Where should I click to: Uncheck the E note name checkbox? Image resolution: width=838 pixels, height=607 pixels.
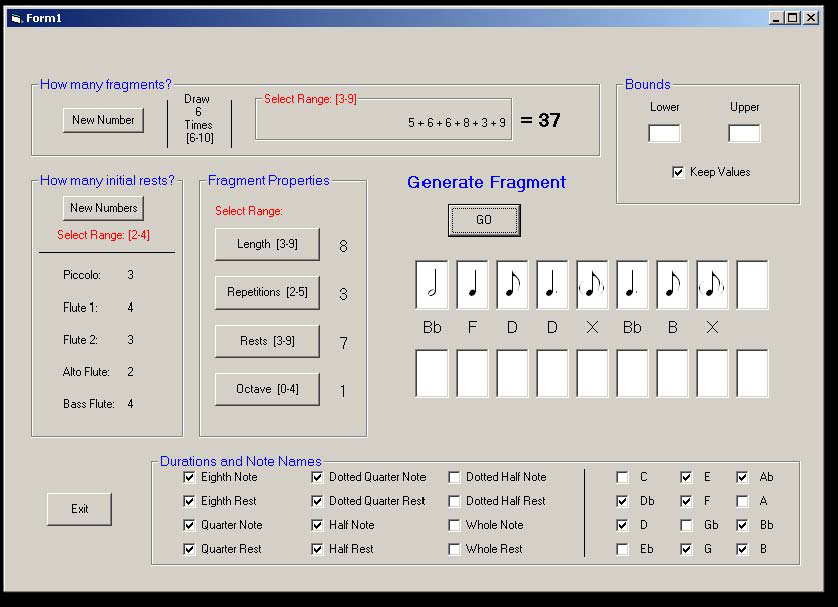[687, 477]
